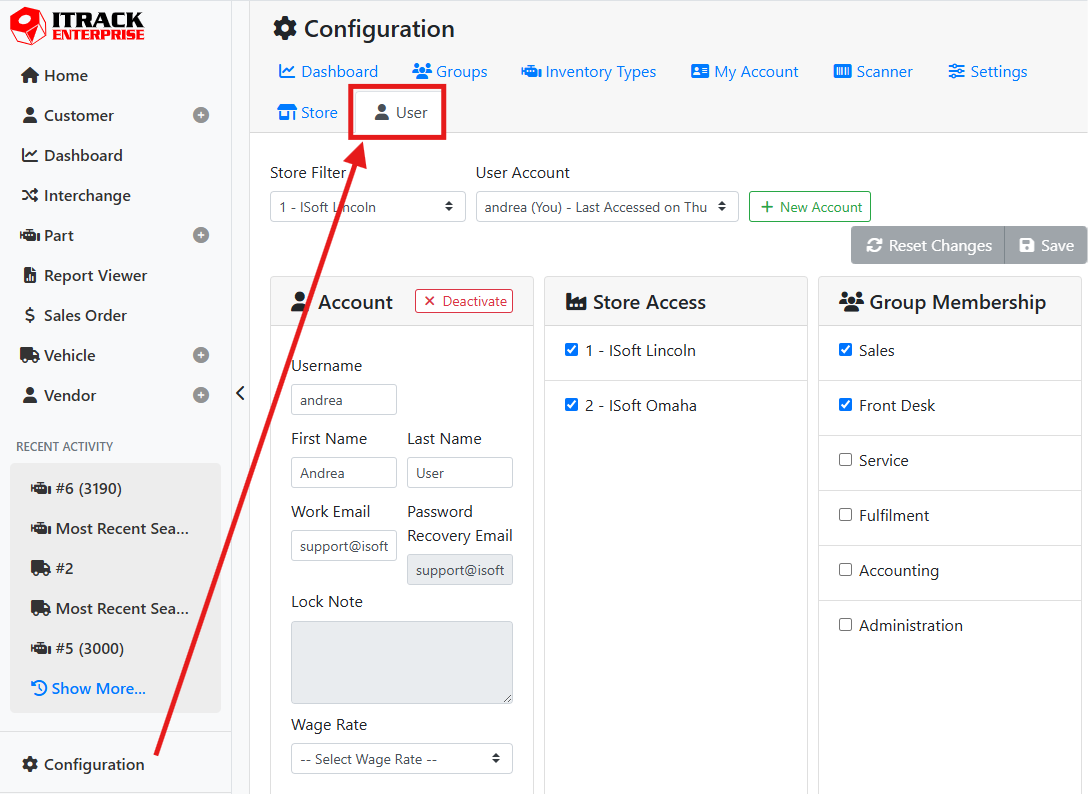
Task: Switch to the Inventory Types tab
Action: click(x=589, y=72)
